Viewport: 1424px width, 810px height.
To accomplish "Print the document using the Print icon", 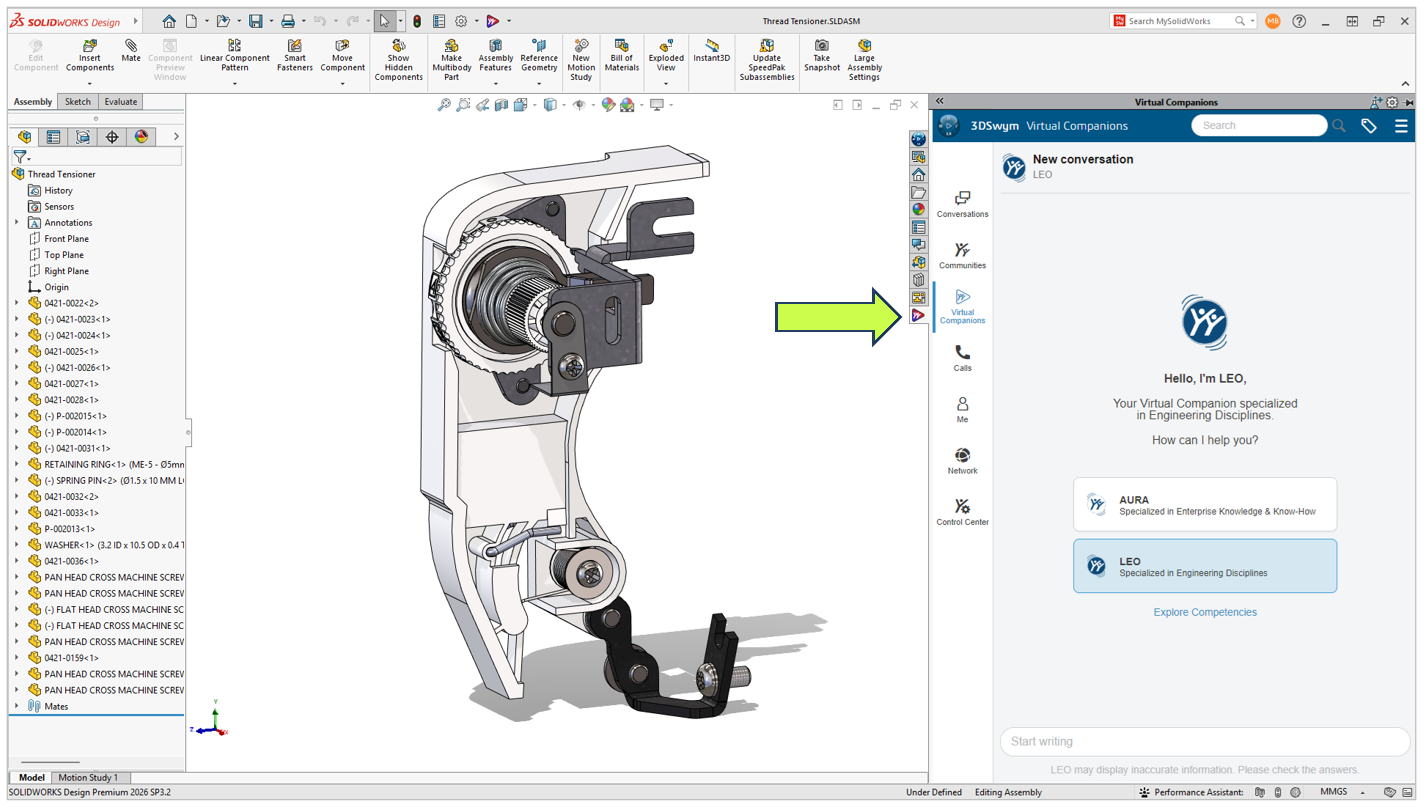I will coord(288,21).
